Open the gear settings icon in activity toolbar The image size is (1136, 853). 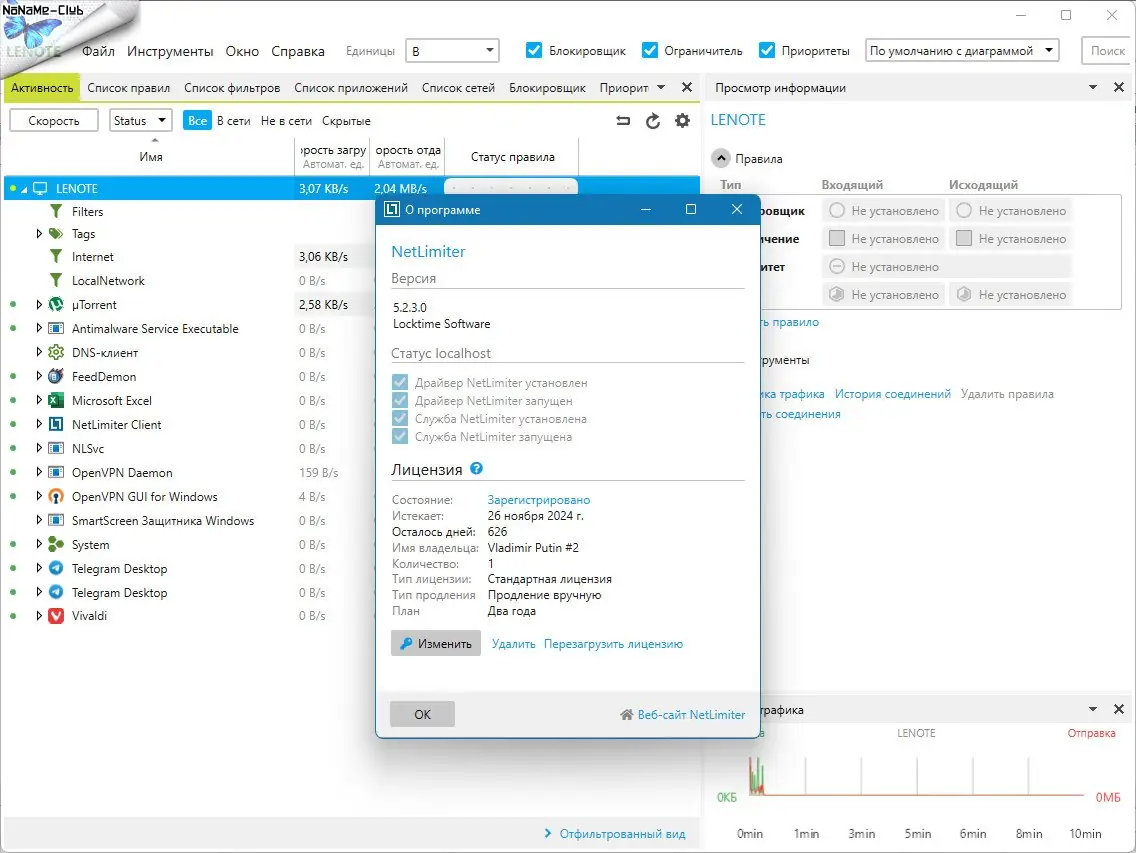click(x=682, y=121)
